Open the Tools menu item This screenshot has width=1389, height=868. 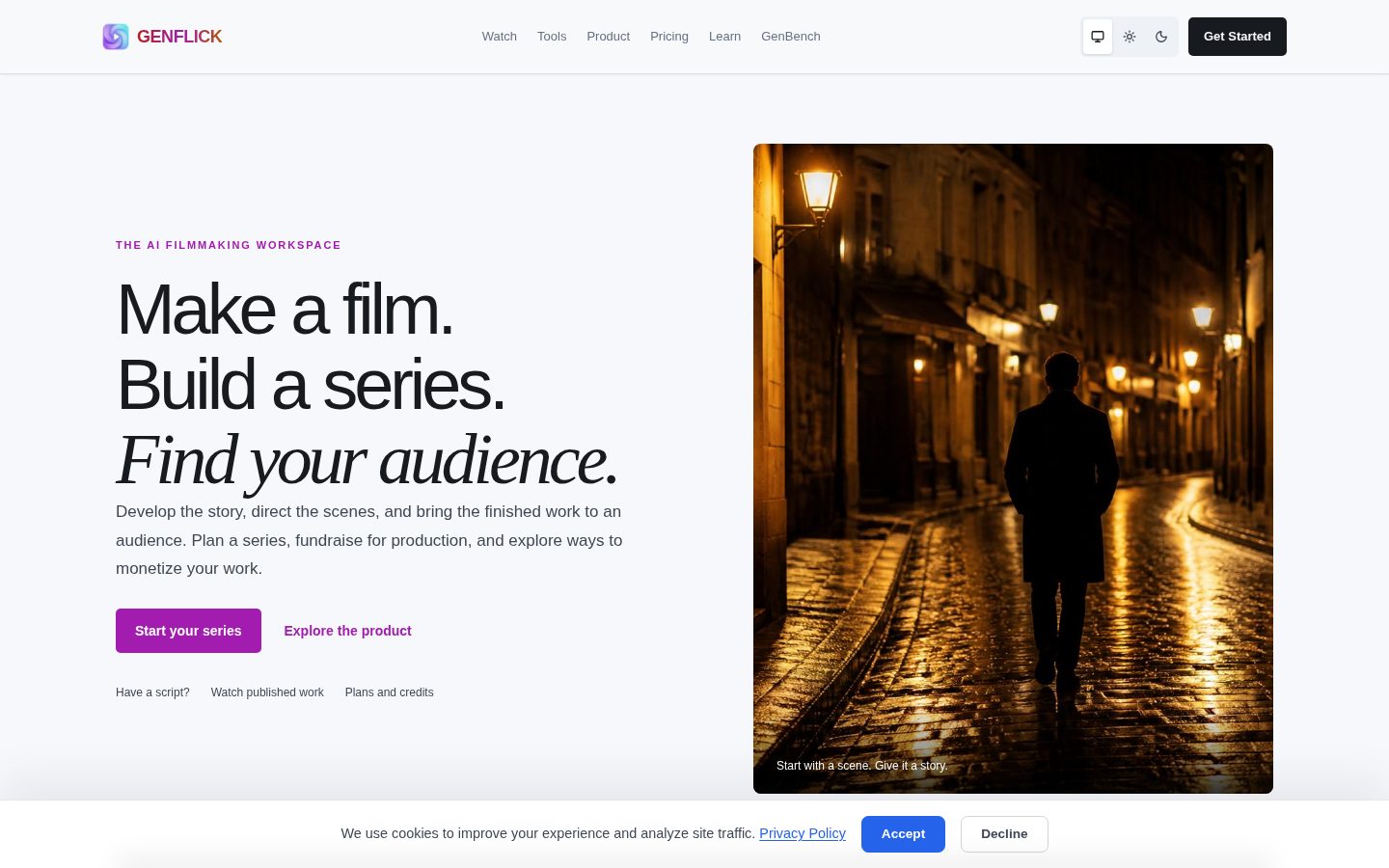[x=552, y=37]
